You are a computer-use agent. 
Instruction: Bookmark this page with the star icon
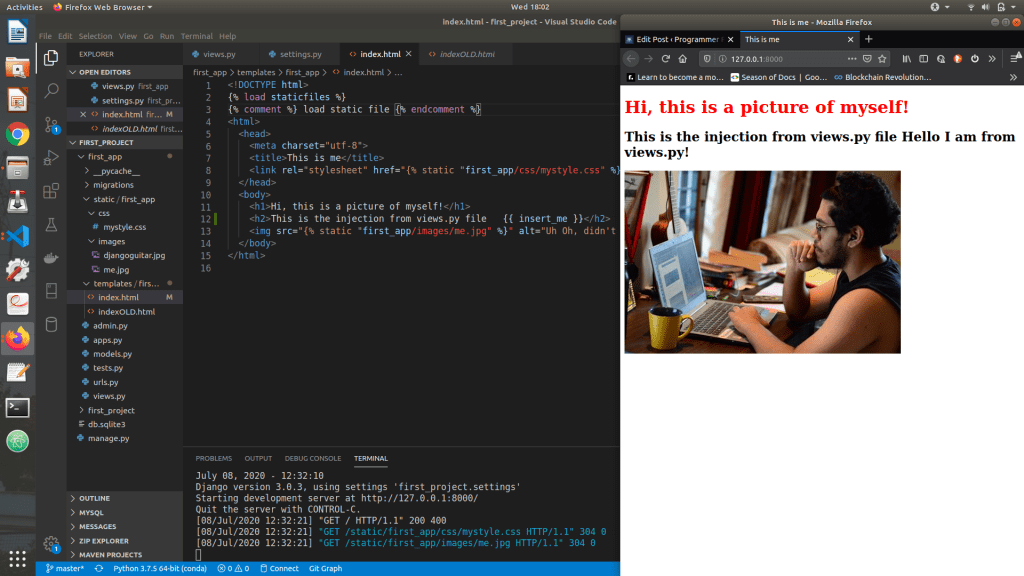tap(883, 58)
